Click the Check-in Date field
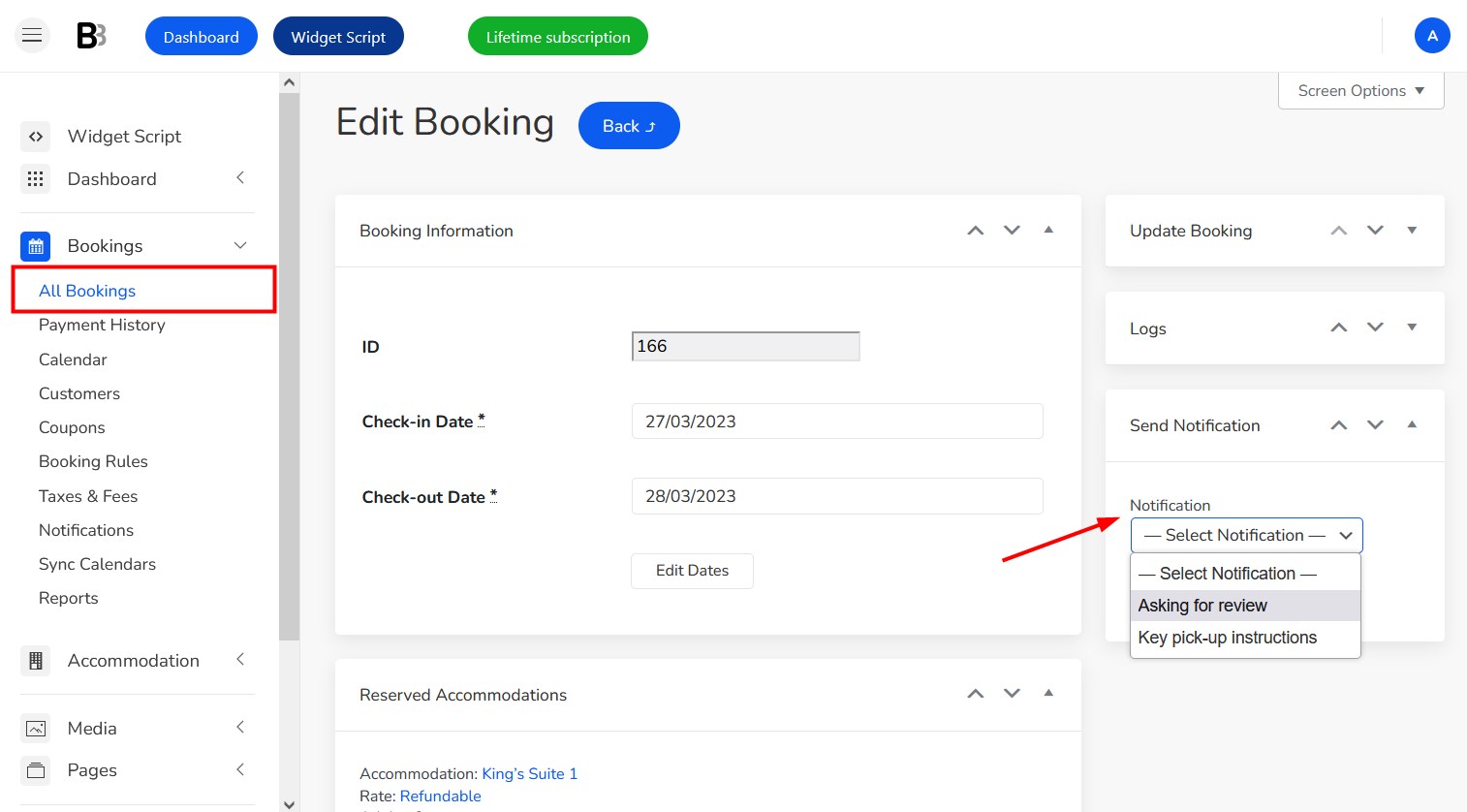1467x812 pixels. 837,422
